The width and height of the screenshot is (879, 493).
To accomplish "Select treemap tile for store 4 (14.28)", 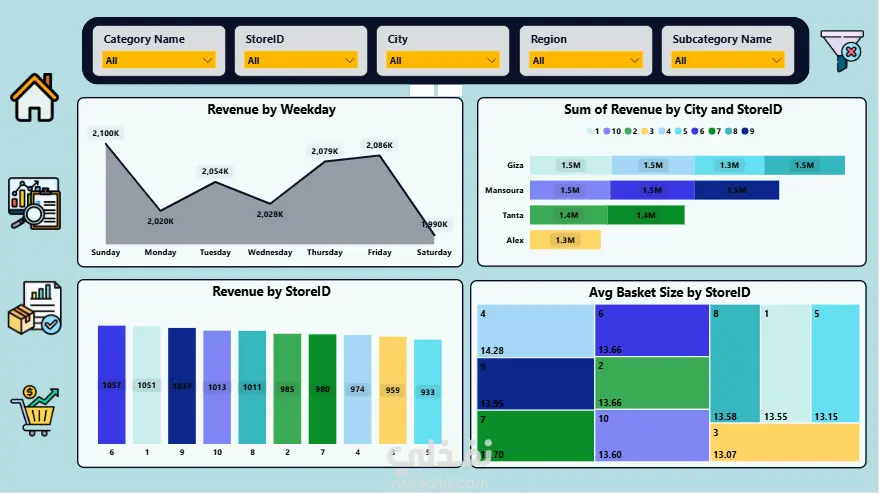I will (535, 331).
